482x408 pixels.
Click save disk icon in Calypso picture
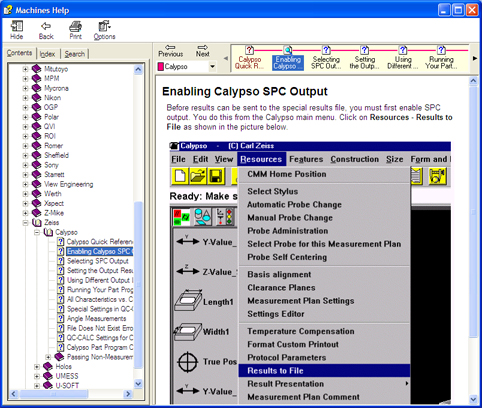point(216,176)
